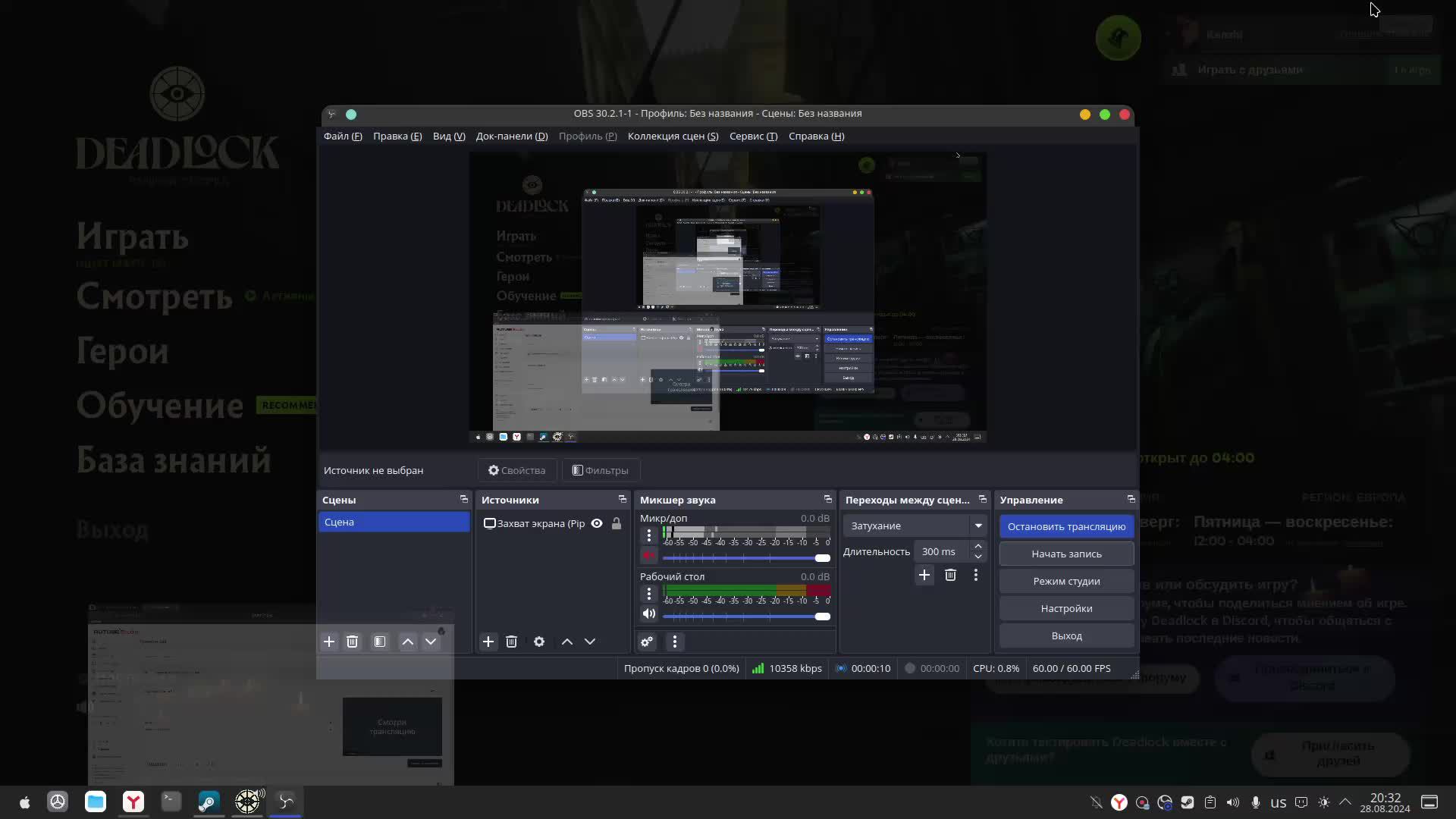
Task: Toggle microphone in system tray
Action: pos(1256,802)
